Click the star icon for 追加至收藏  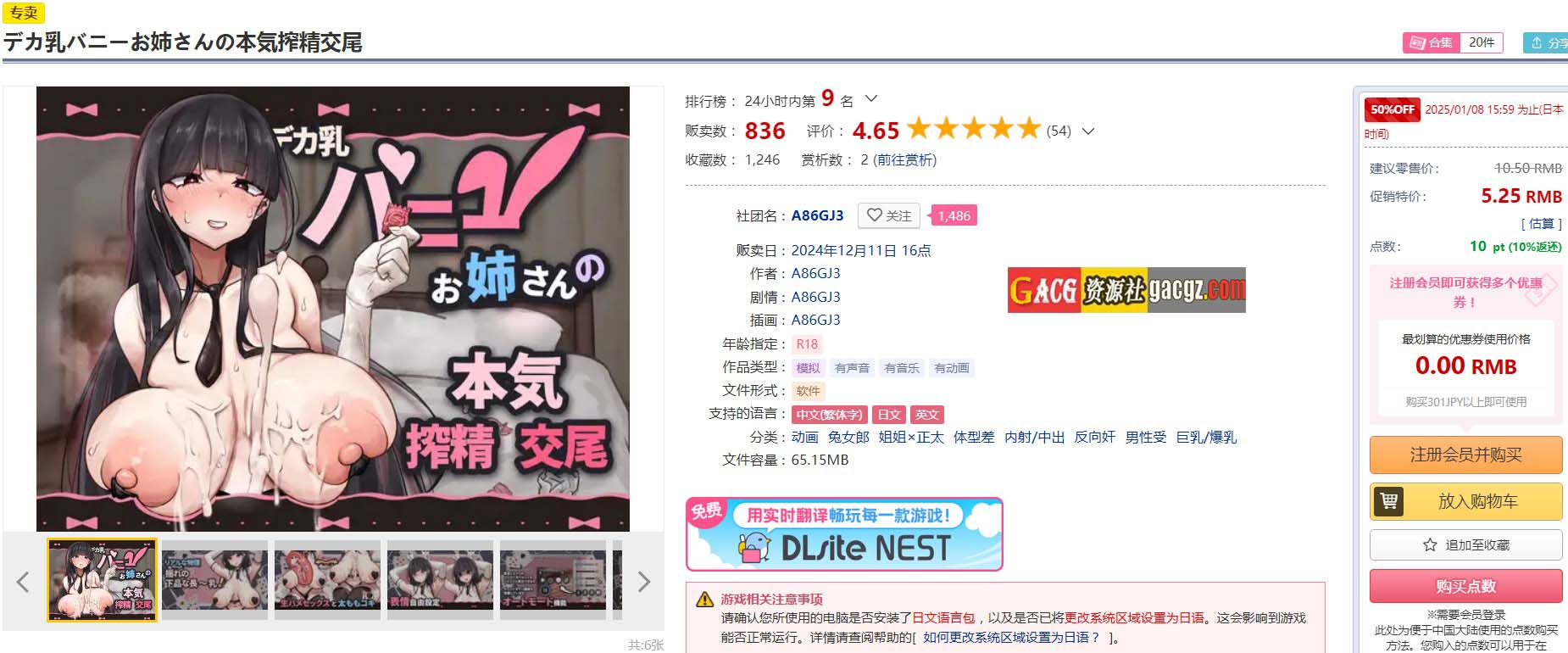coord(1430,544)
